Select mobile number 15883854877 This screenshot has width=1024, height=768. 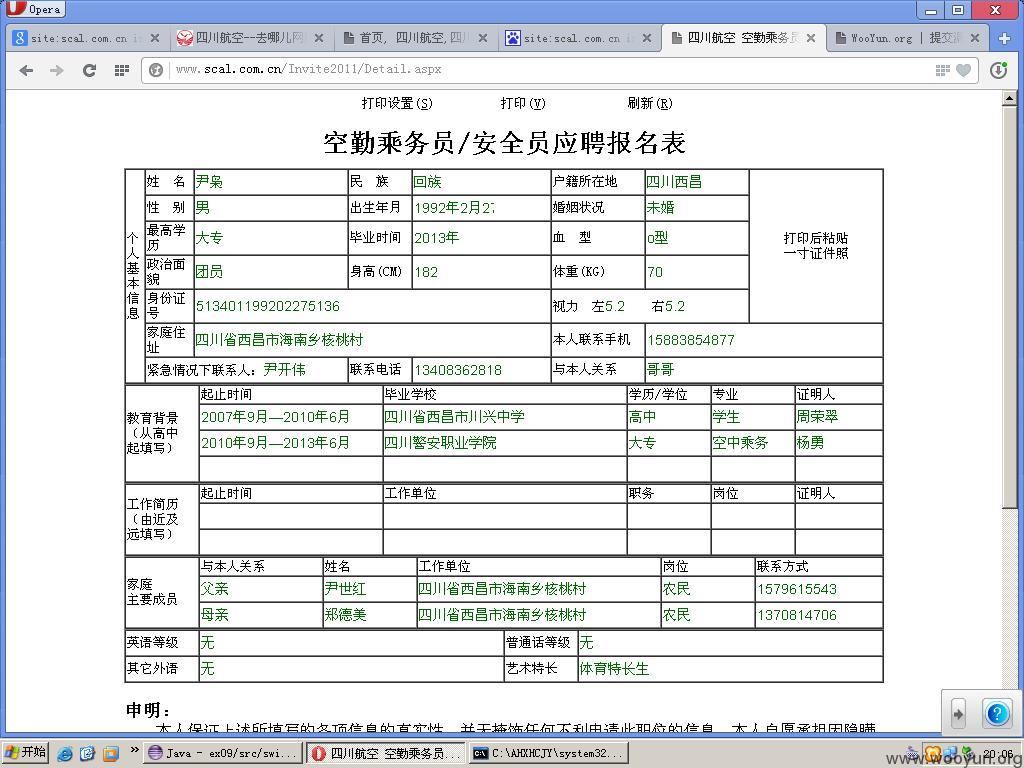(691, 340)
